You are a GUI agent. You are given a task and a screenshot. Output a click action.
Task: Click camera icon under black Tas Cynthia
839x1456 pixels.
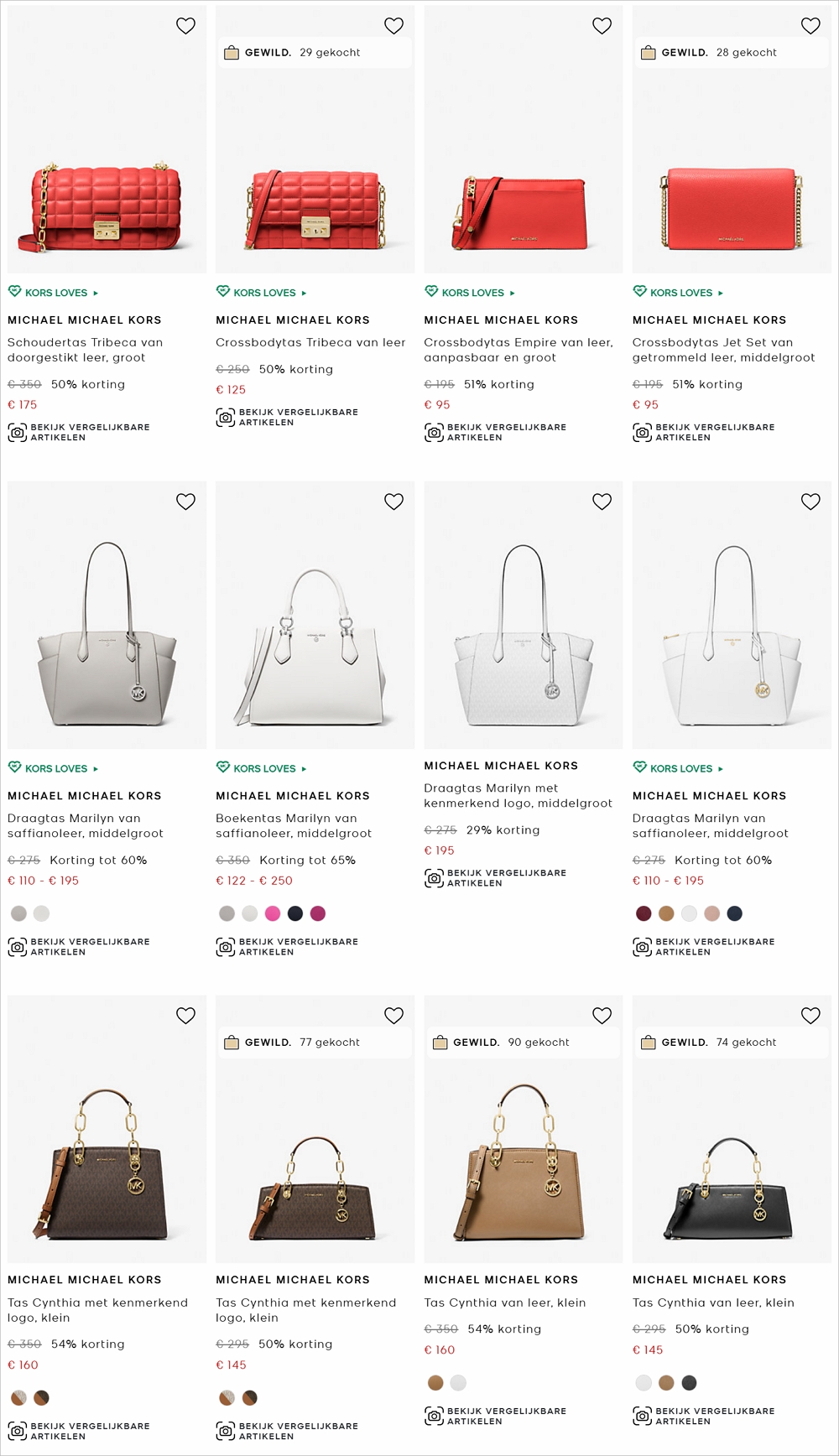point(643,1417)
